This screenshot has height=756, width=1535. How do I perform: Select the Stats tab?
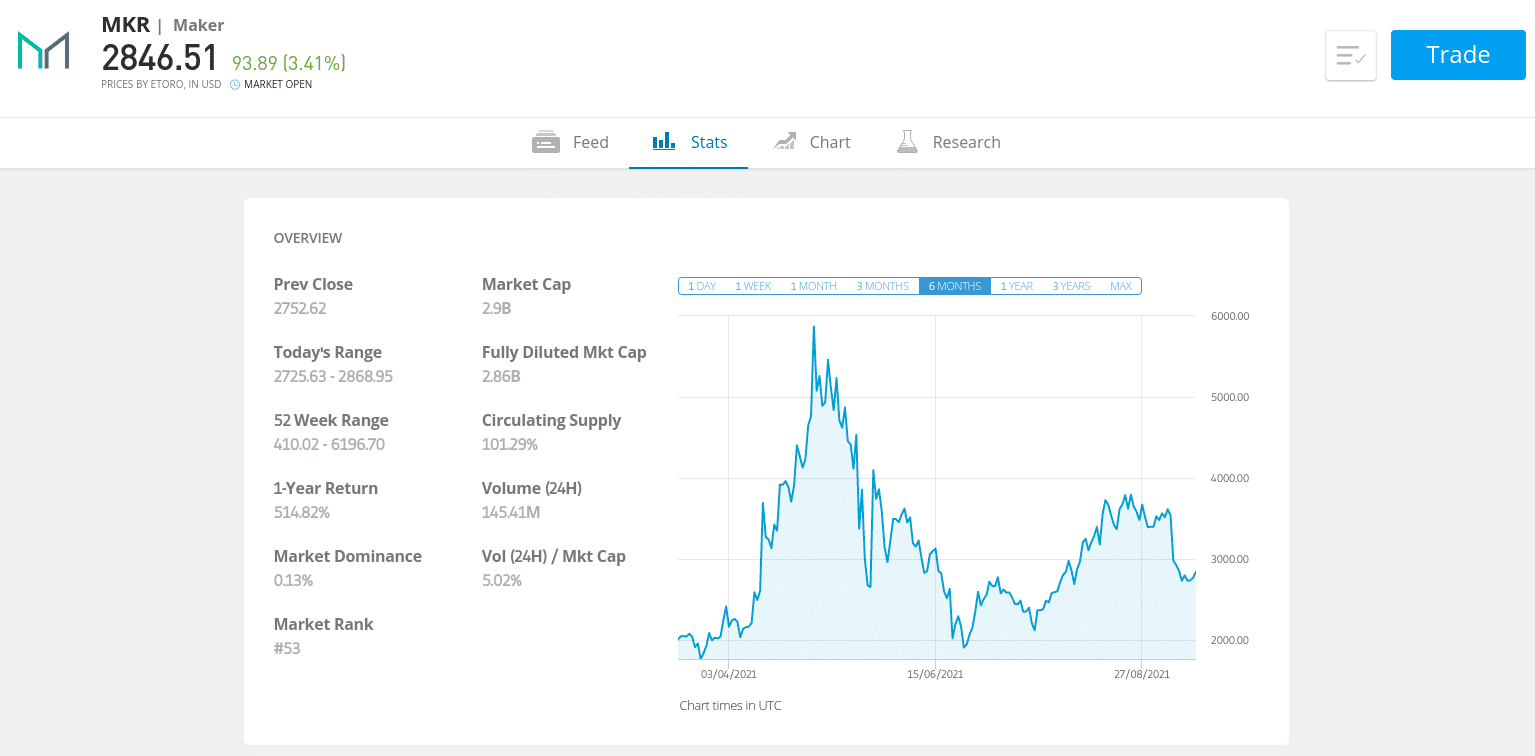689,142
